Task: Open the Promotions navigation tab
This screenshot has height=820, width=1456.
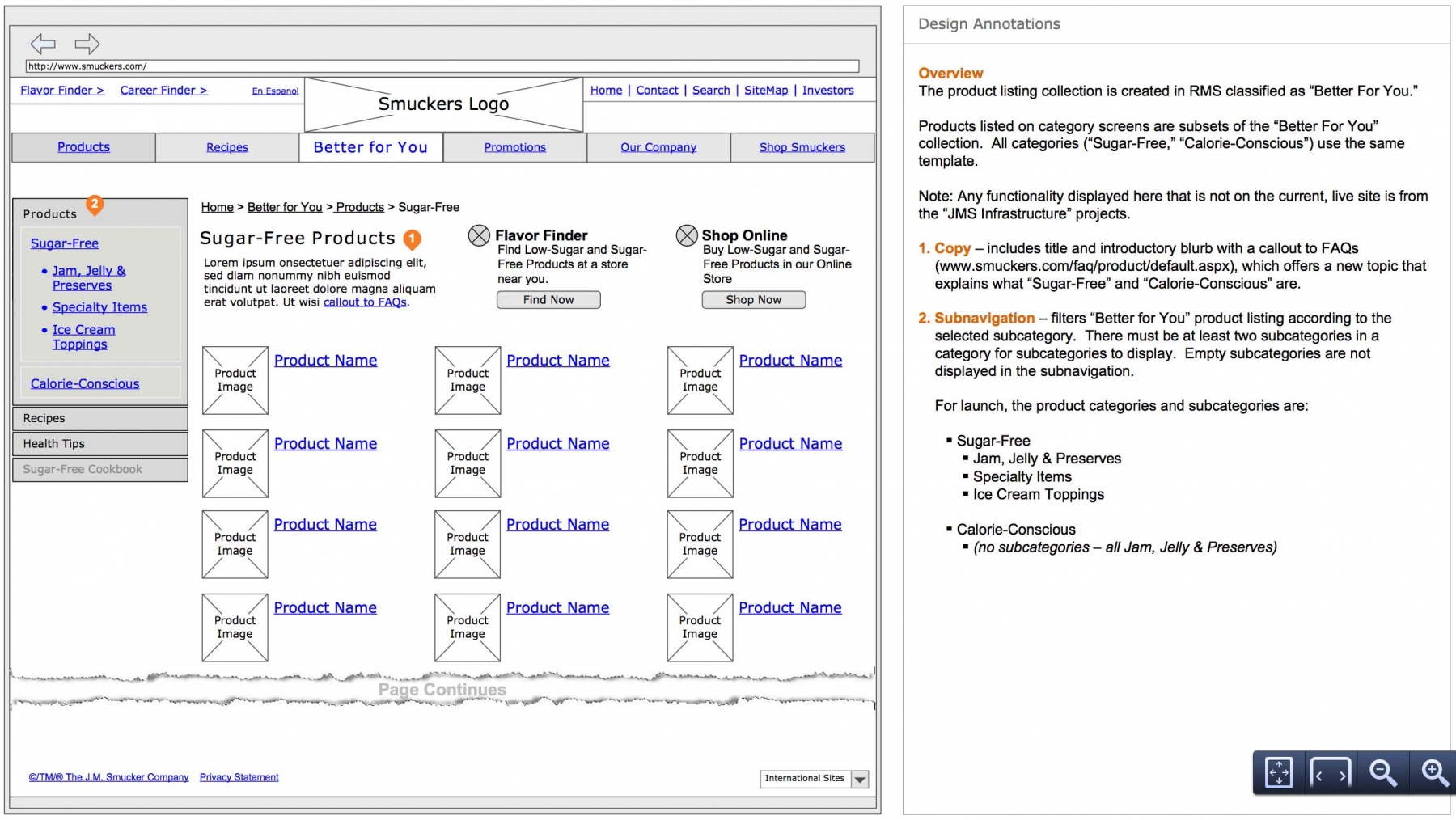Action: point(515,147)
